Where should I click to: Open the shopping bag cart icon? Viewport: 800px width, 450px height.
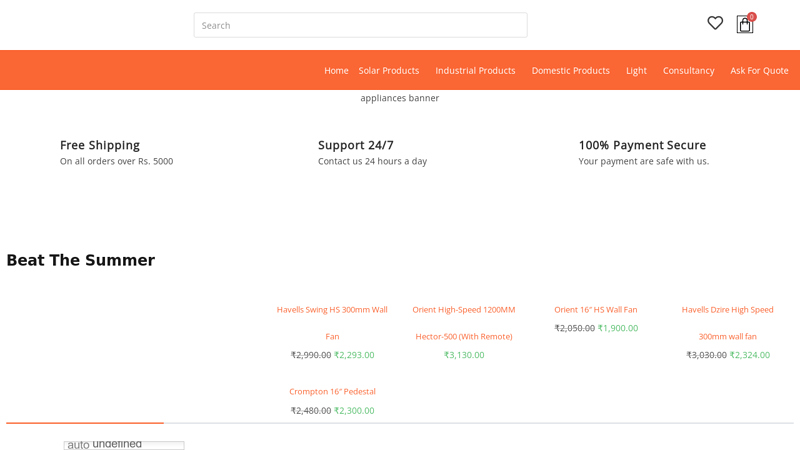(744, 24)
